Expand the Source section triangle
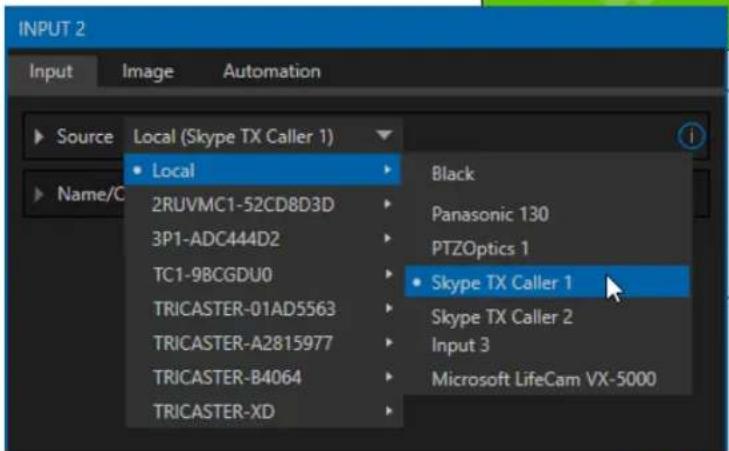Image resolution: width=729 pixels, height=451 pixels. coord(39,137)
